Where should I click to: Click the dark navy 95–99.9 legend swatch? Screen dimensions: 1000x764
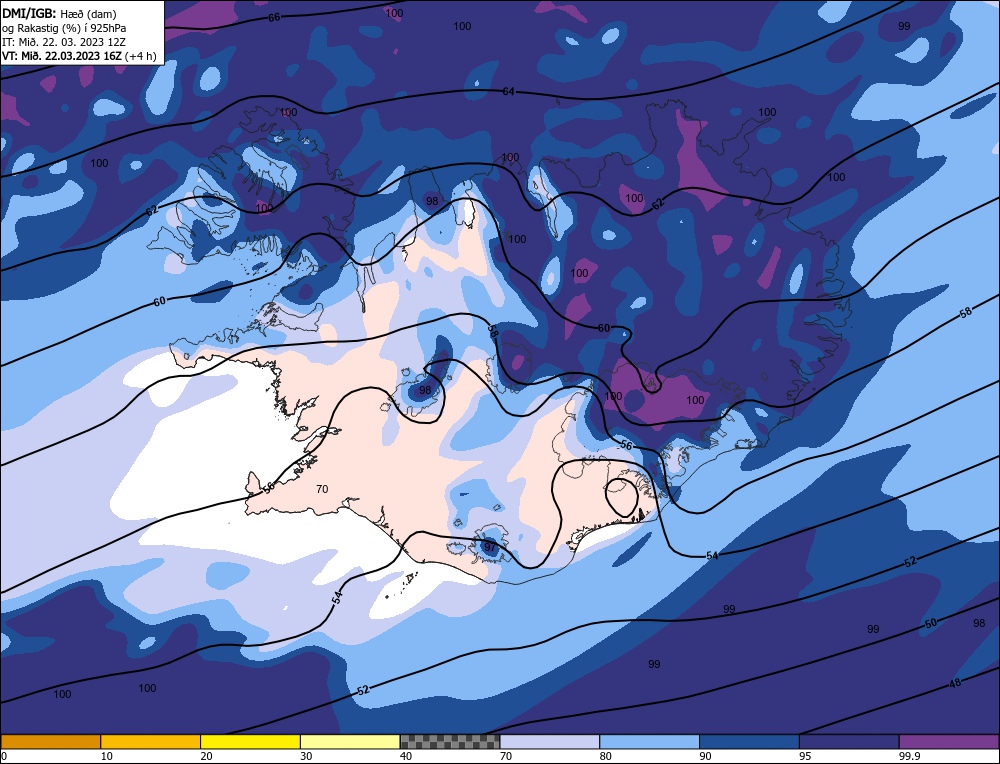point(849,741)
